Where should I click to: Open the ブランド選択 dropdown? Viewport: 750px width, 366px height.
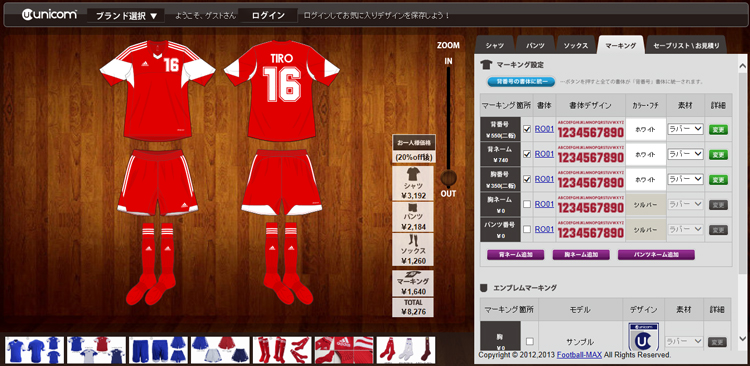tap(126, 15)
